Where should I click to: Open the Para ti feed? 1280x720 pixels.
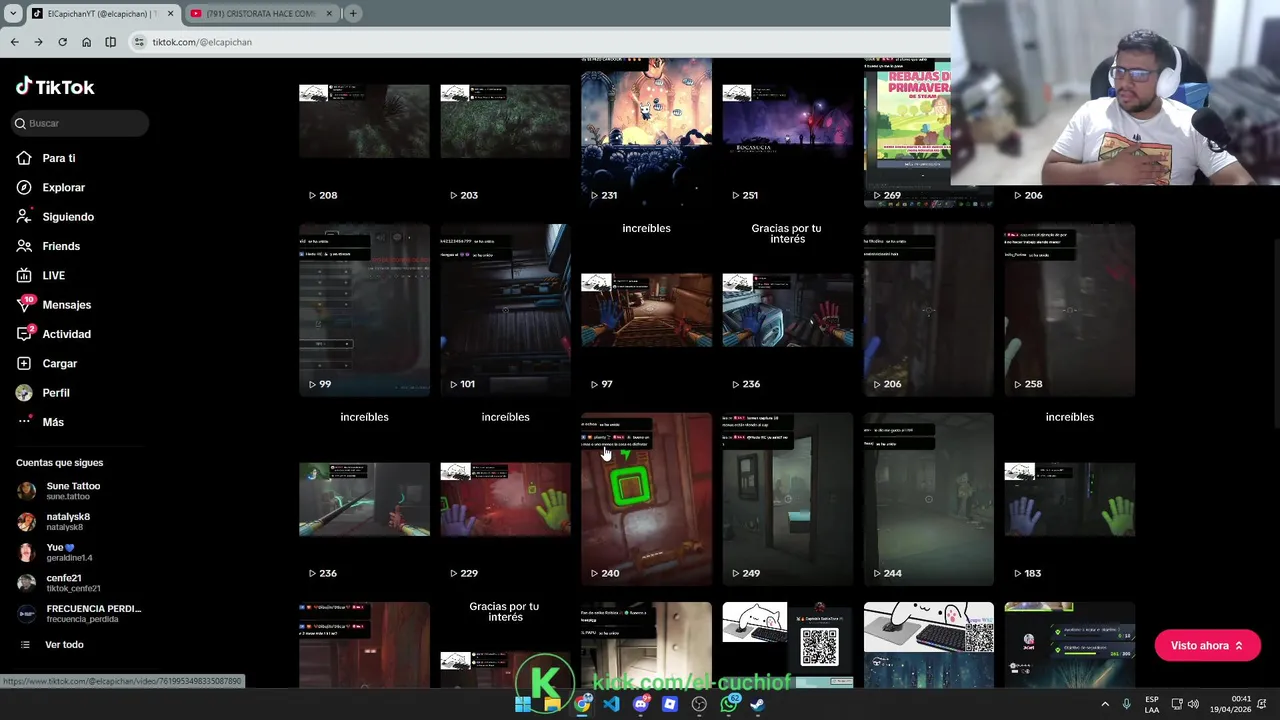[46, 158]
